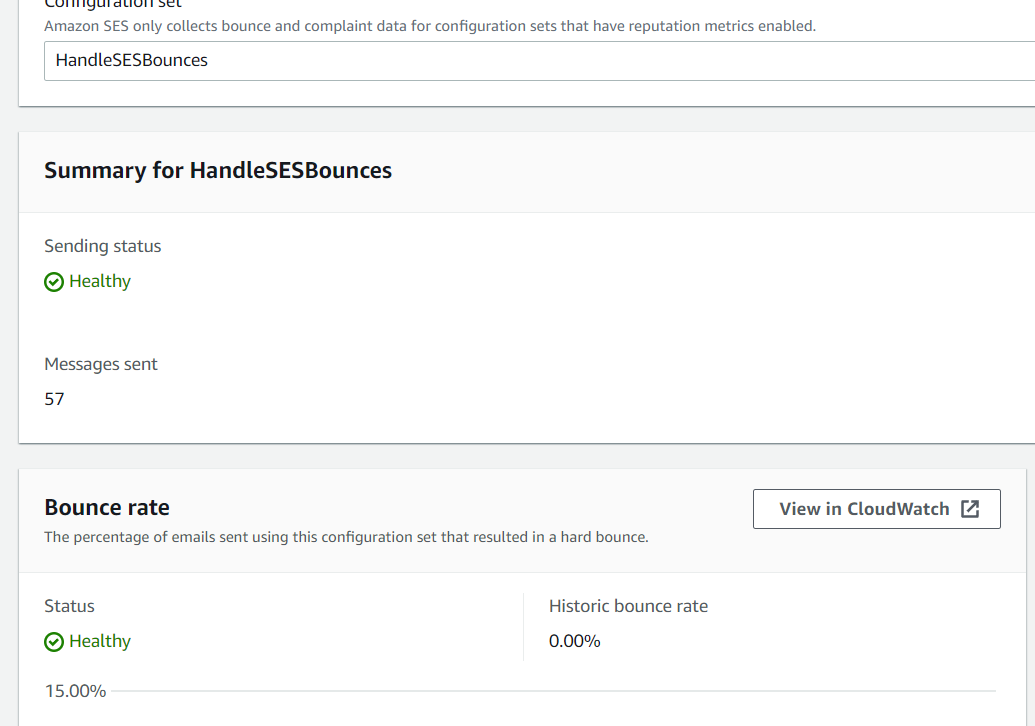This screenshot has height=726, width=1035.
Task: Click the Configuration set label
Action: [x=113, y=4]
